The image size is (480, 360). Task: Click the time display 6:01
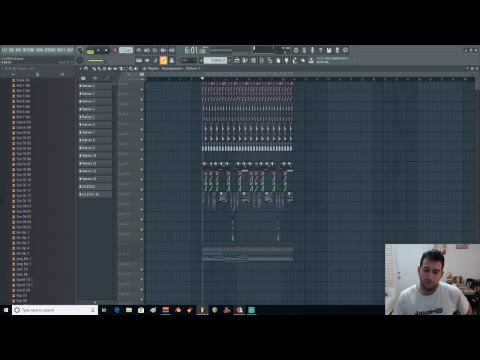tap(195, 50)
